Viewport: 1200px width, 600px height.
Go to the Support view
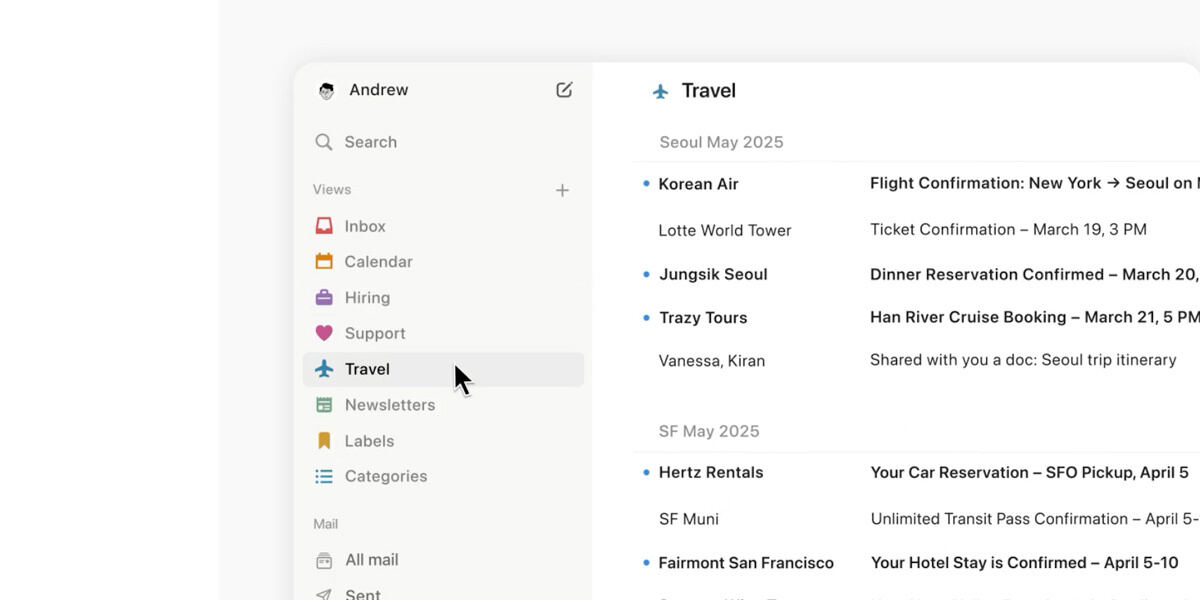(443, 333)
